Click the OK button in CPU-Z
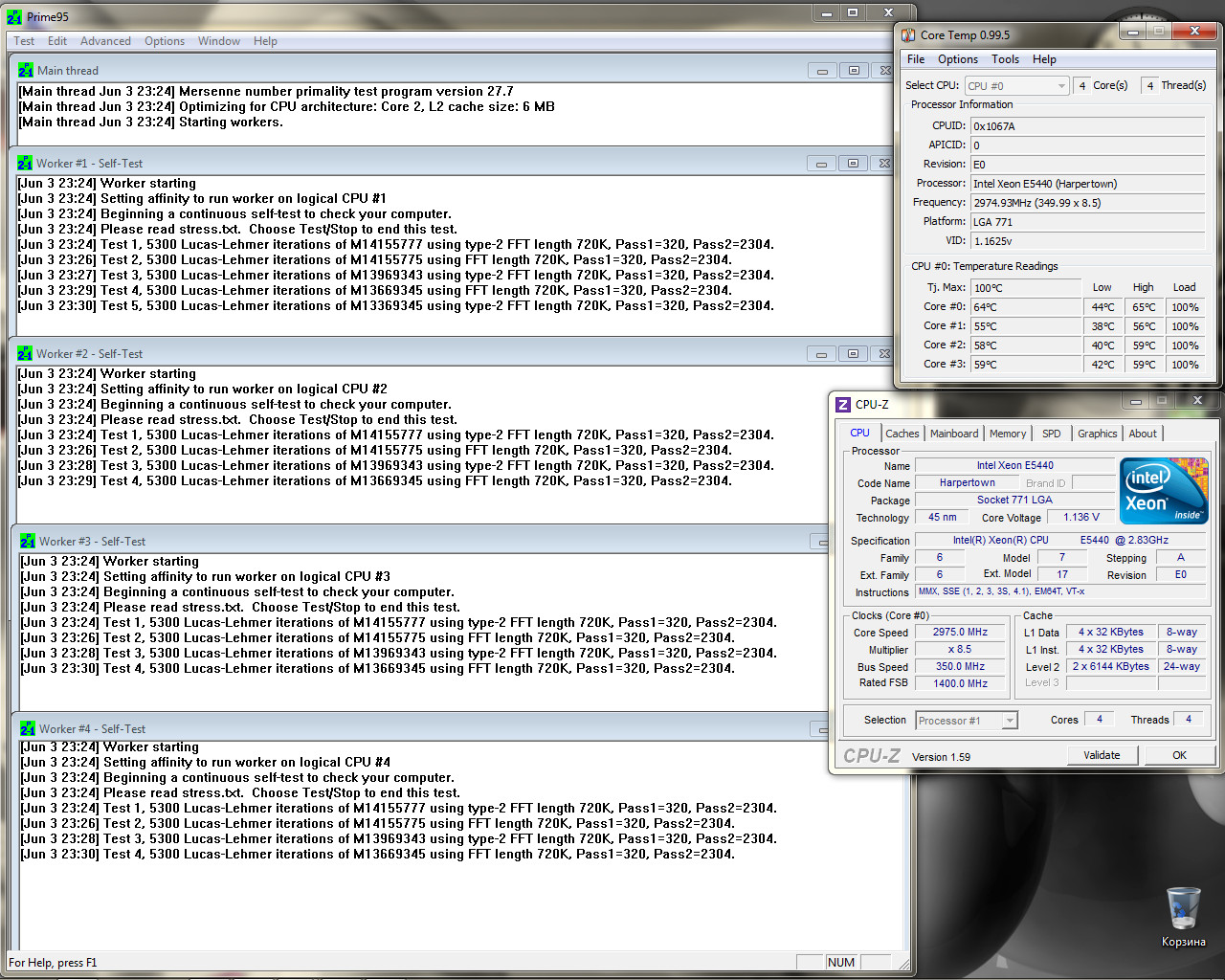 [x=1179, y=755]
